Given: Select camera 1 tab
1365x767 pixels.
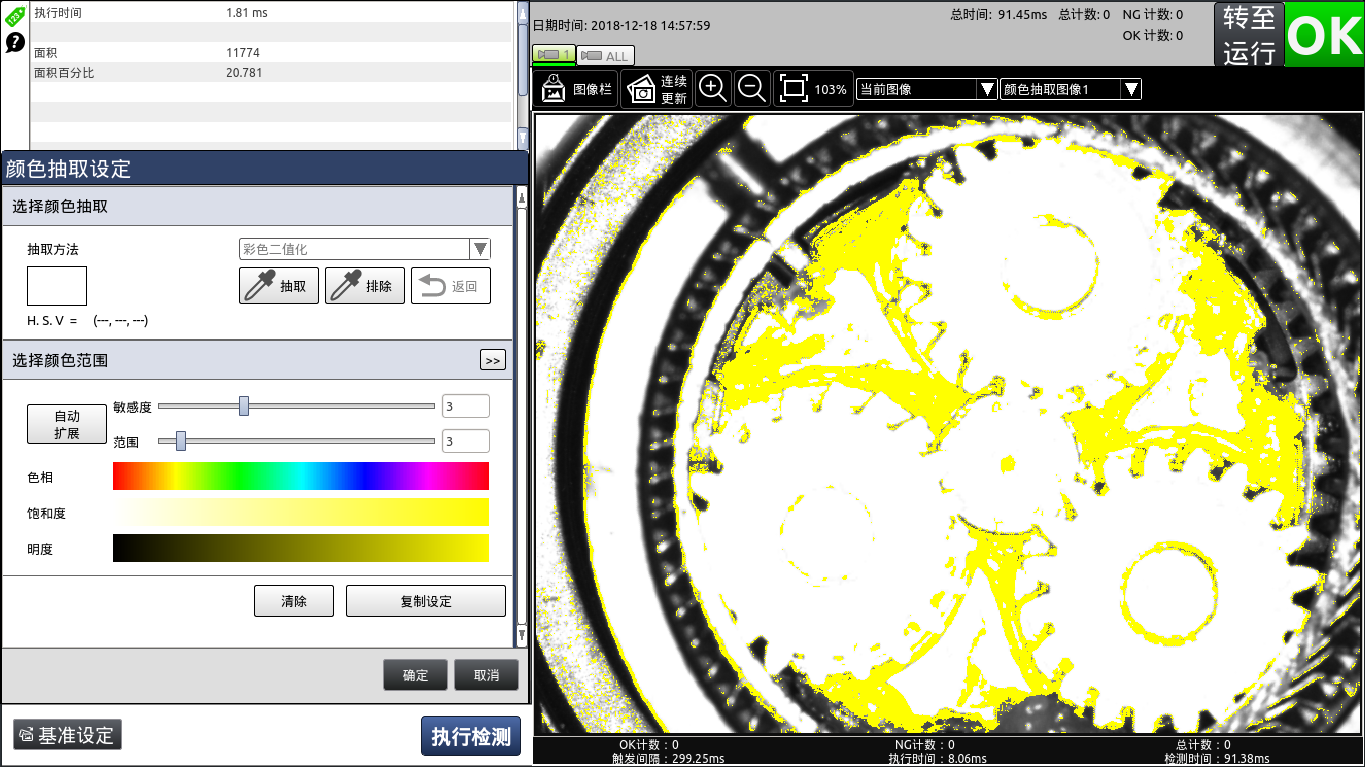Looking at the screenshot, I should pos(553,55).
